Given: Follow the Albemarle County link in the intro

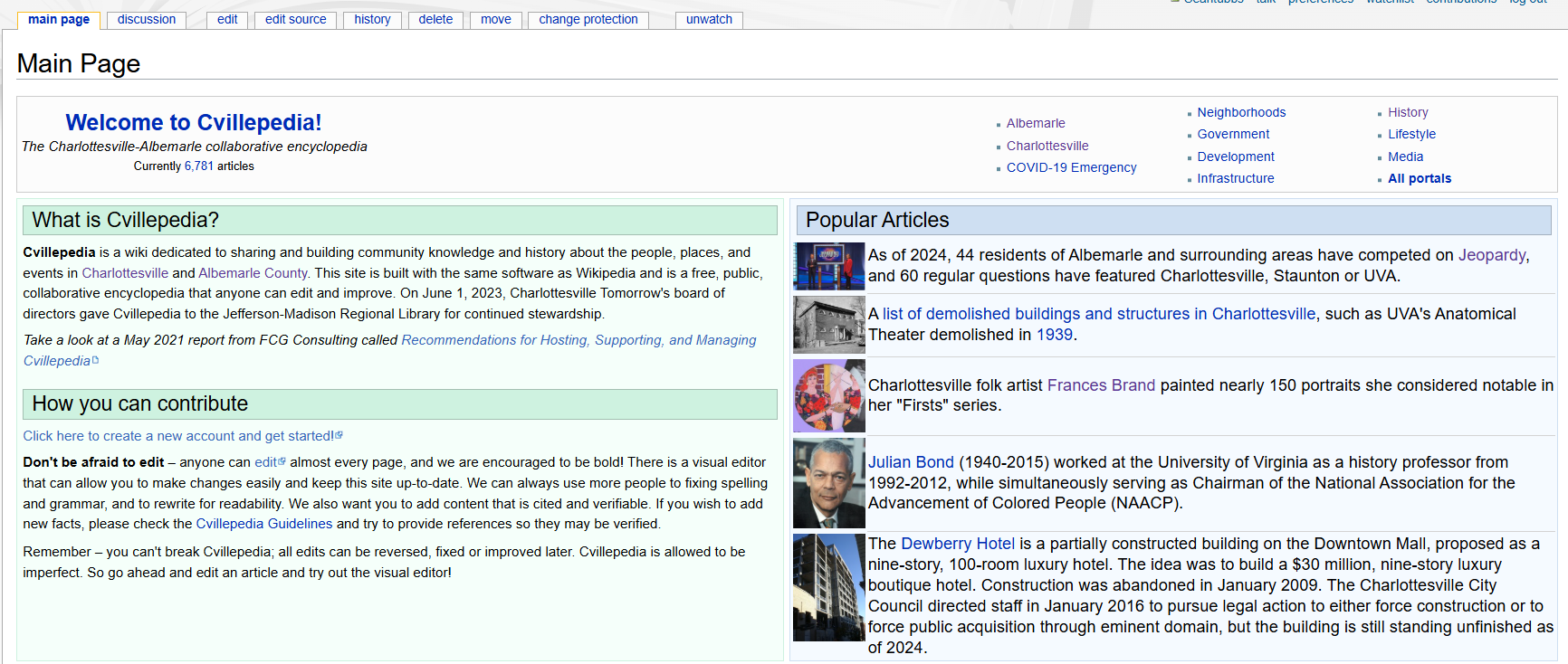Looking at the screenshot, I should tap(253, 273).
